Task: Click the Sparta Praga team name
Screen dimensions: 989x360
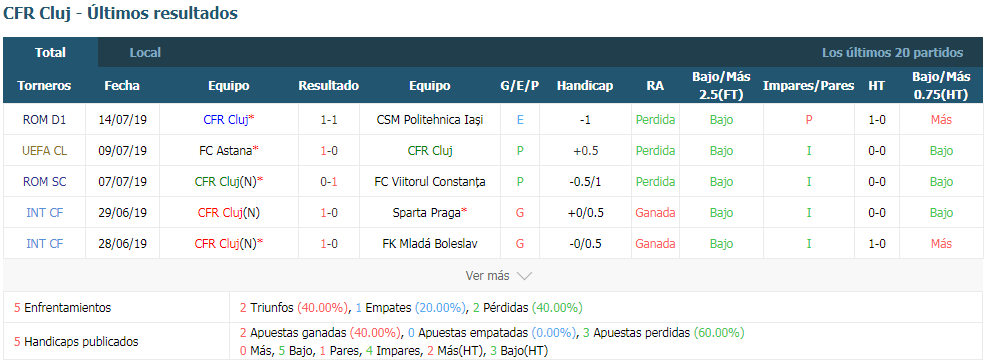Action: pyautogui.click(x=426, y=212)
